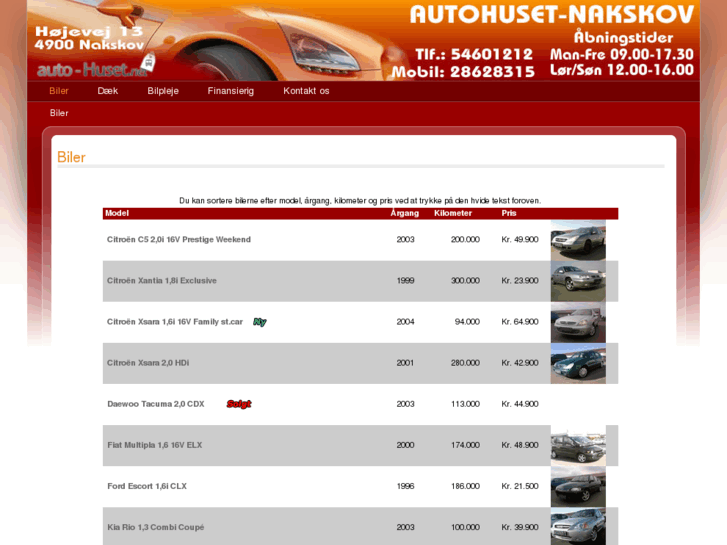Click the AUTOHUSET-NAKSKOV banner title
727x545 pixels.
click(552, 14)
